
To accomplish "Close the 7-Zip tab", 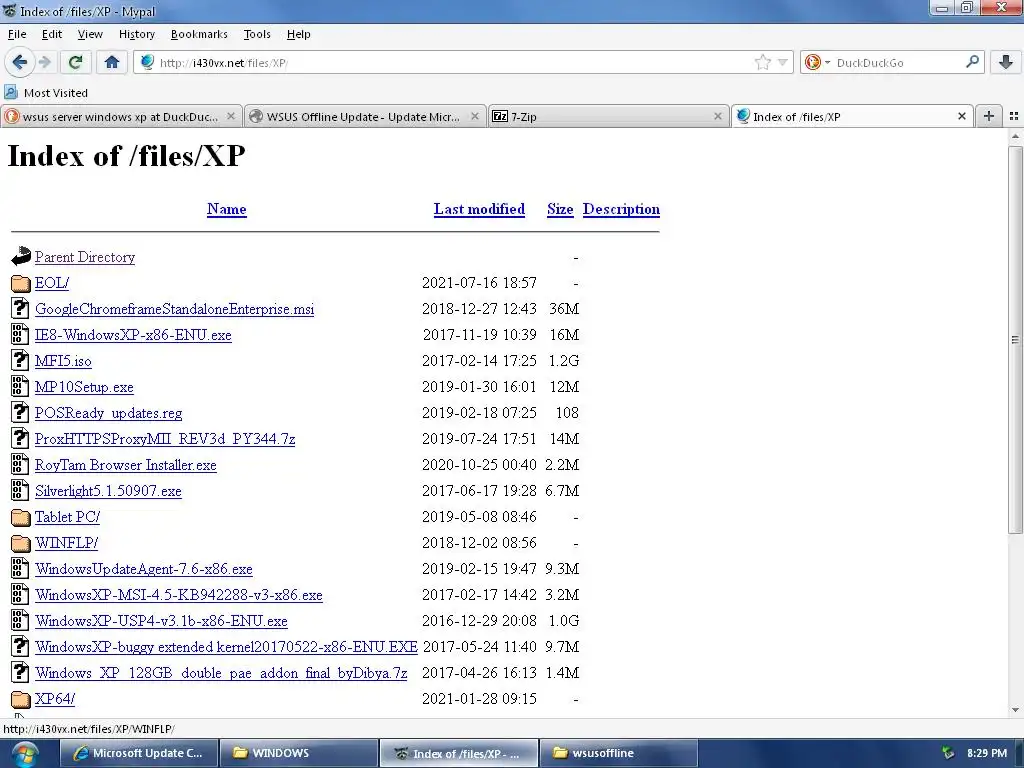I will 718,116.
